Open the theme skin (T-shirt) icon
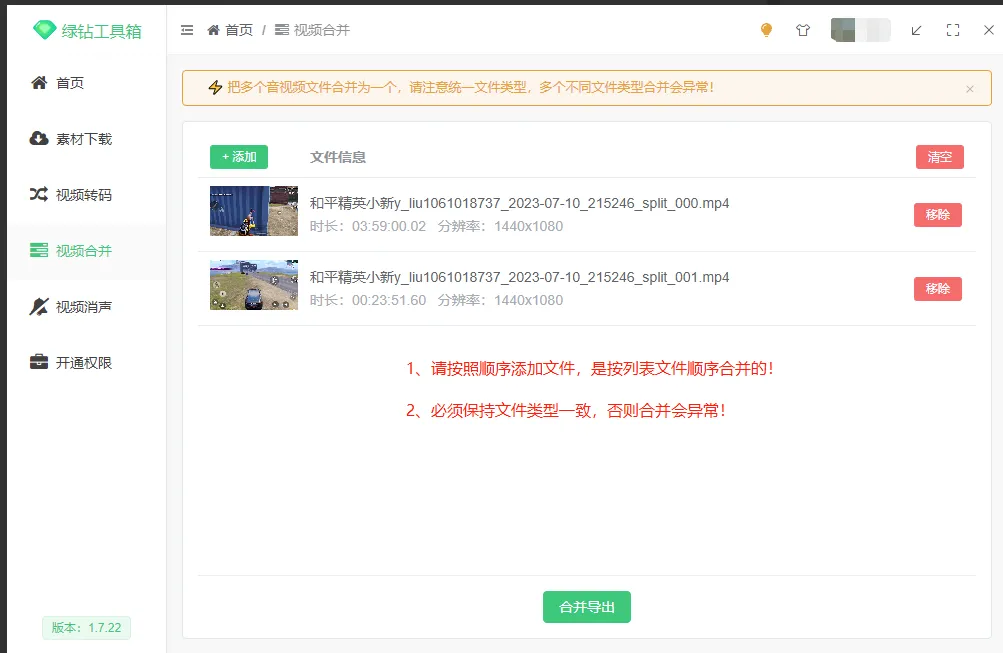The height and width of the screenshot is (653, 1003). coord(802,30)
